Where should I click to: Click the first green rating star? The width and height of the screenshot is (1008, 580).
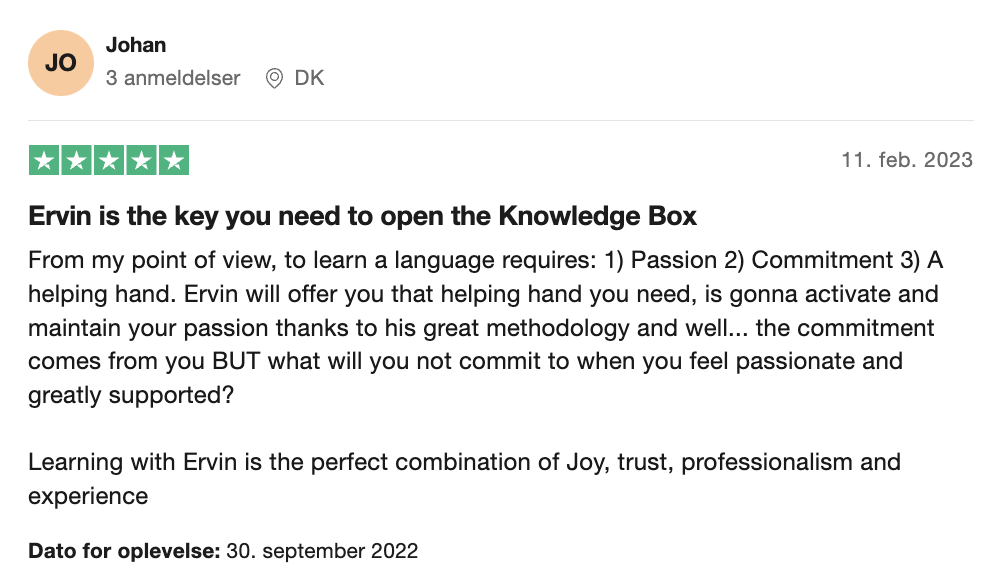pos(44,160)
